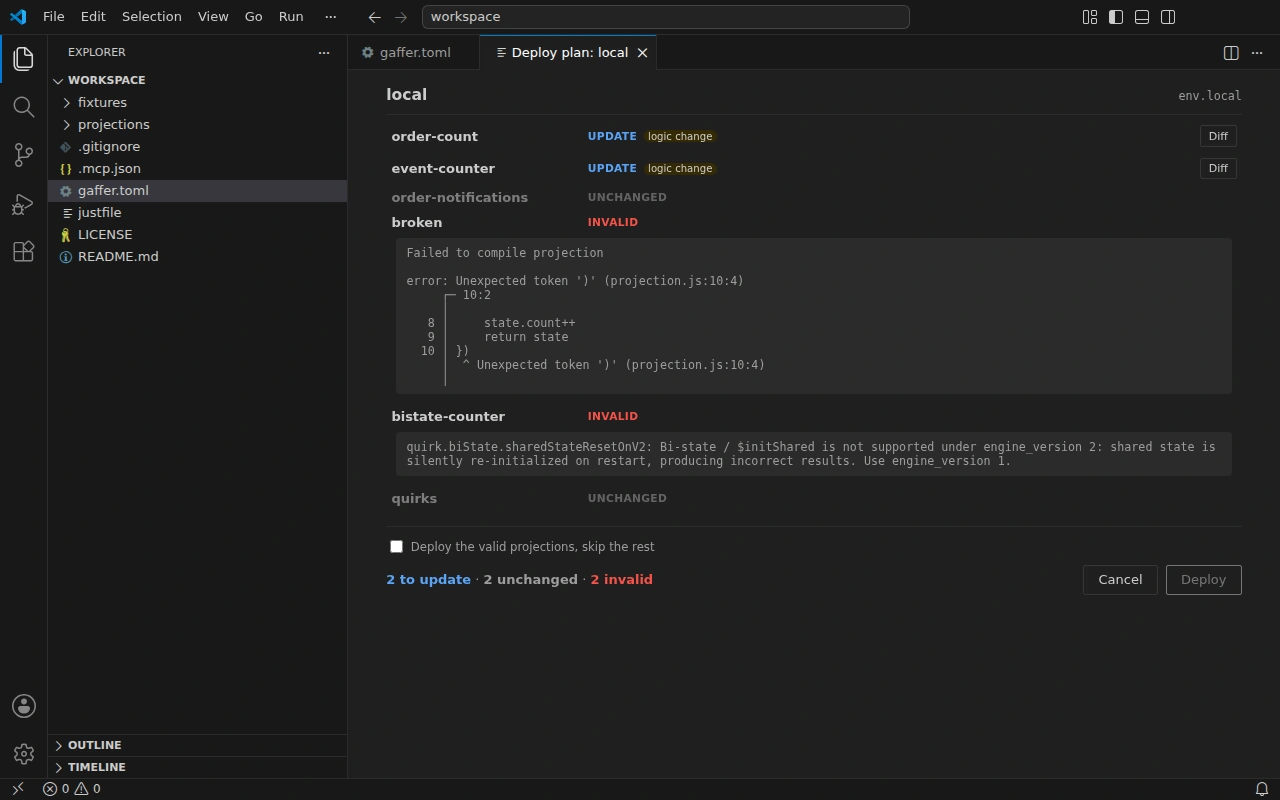Click the broken projection name
The width and height of the screenshot is (1280, 800).
coord(416,222)
